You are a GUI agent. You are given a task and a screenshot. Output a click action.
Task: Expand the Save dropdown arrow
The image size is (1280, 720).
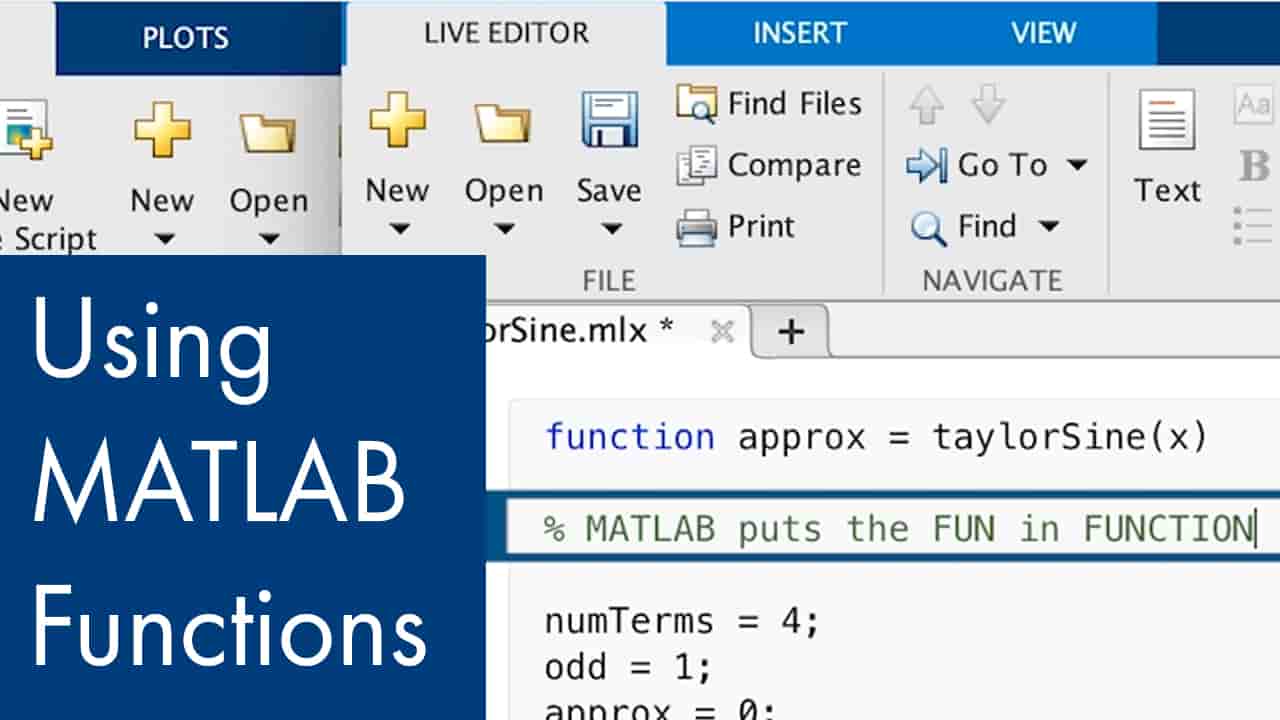(x=610, y=230)
